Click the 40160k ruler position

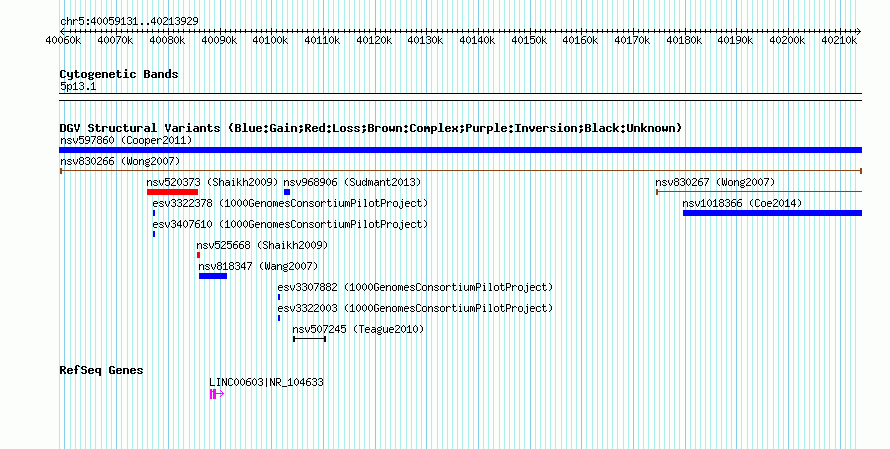pyautogui.click(x=581, y=40)
